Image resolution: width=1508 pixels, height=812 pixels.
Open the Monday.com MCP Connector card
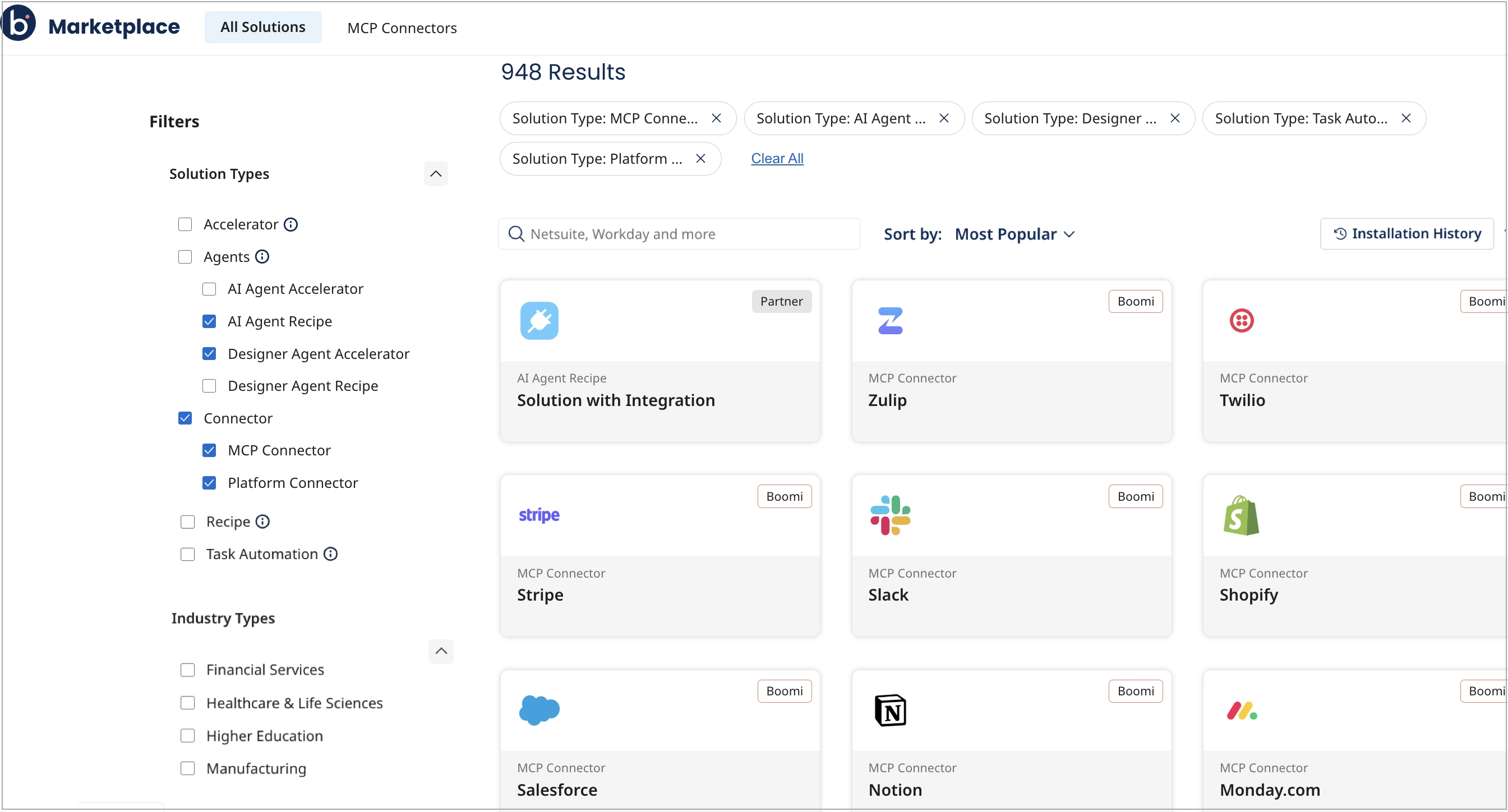coord(1355,741)
